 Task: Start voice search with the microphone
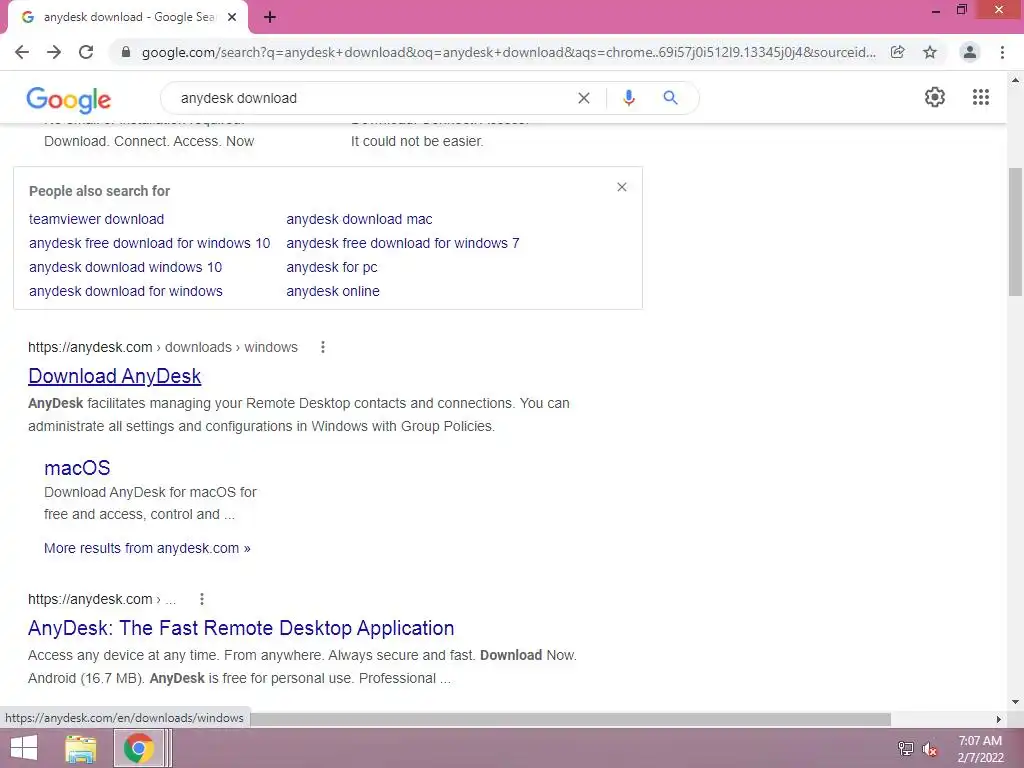click(x=628, y=98)
